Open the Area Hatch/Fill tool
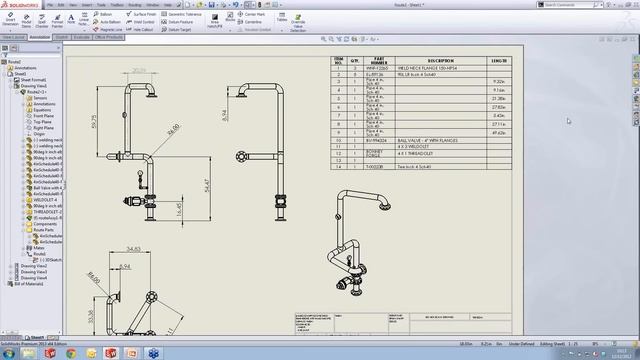The height and width of the screenshot is (360, 640). click(x=215, y=21)
